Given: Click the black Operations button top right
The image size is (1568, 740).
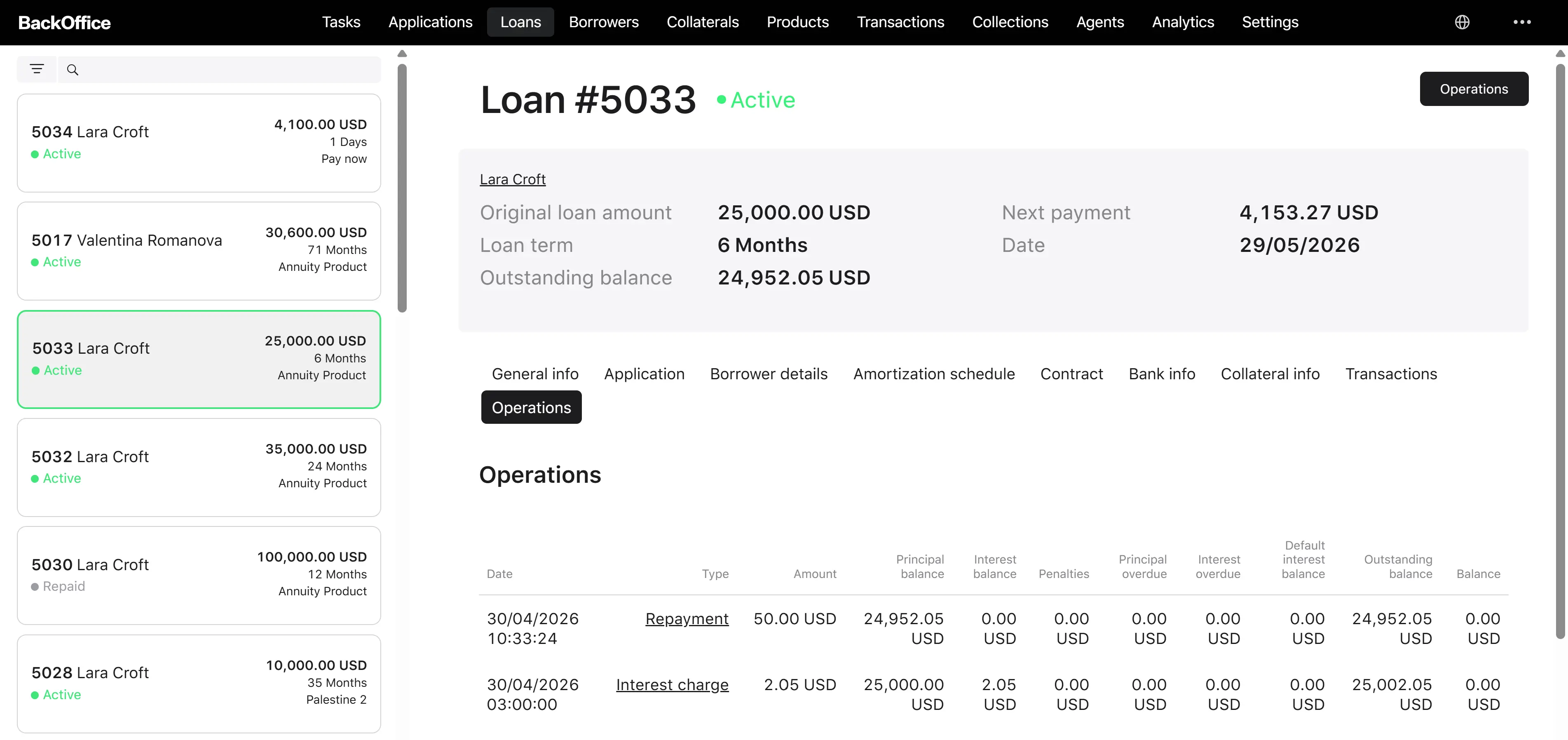Looking at the screenshot, I should coord(1474,89).
